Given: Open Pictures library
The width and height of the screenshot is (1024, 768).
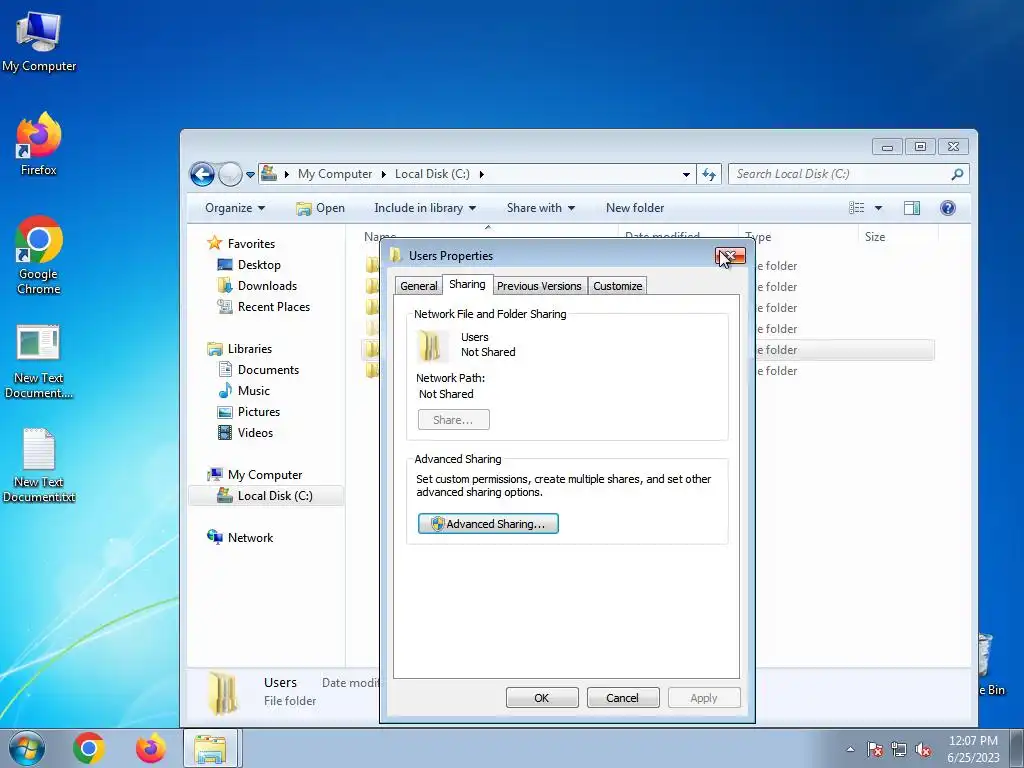Looking at the screenshot, I should 259,411.
